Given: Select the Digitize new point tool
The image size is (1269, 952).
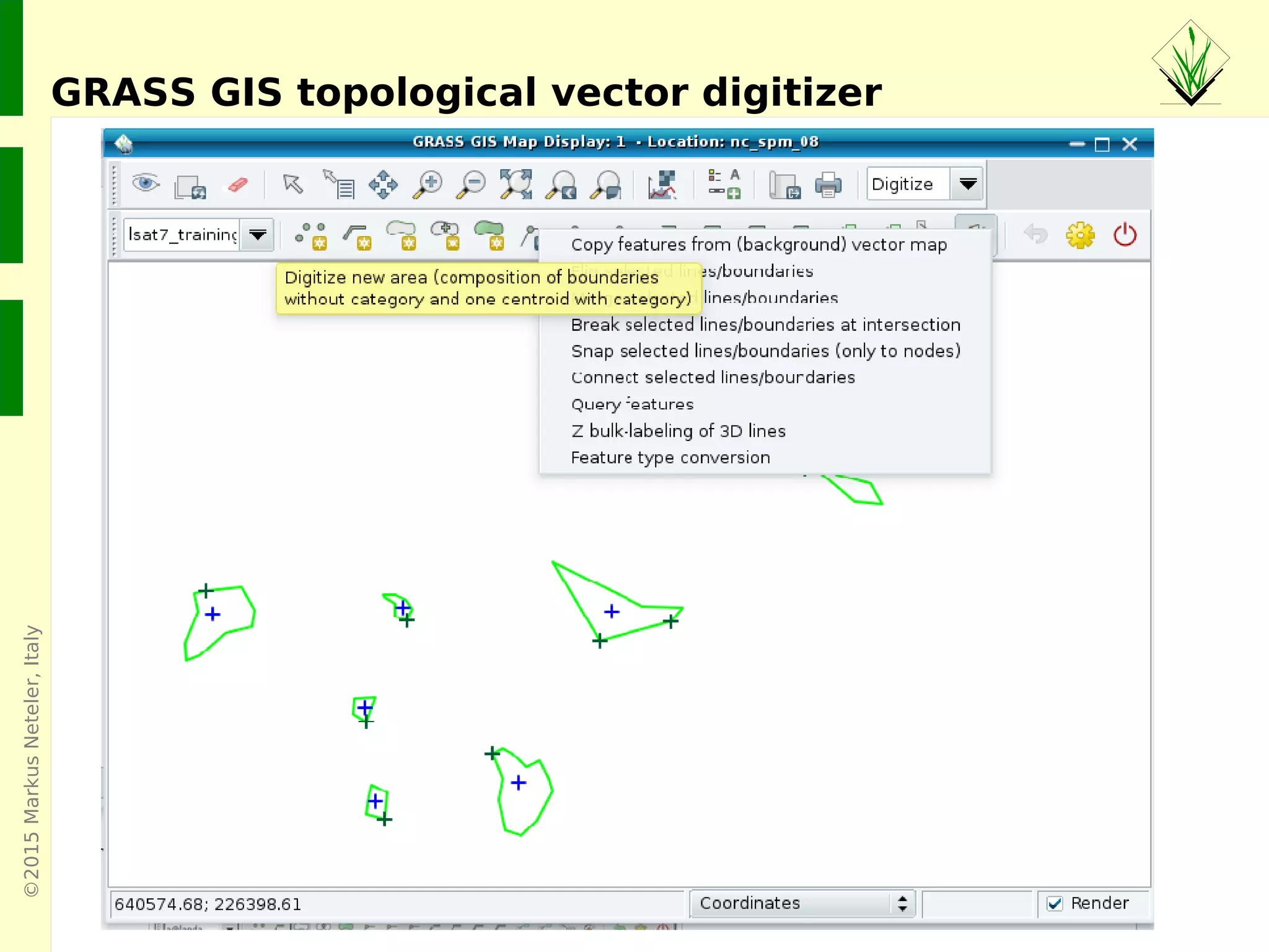Looking at the screenshot, I should pos(312,236).
